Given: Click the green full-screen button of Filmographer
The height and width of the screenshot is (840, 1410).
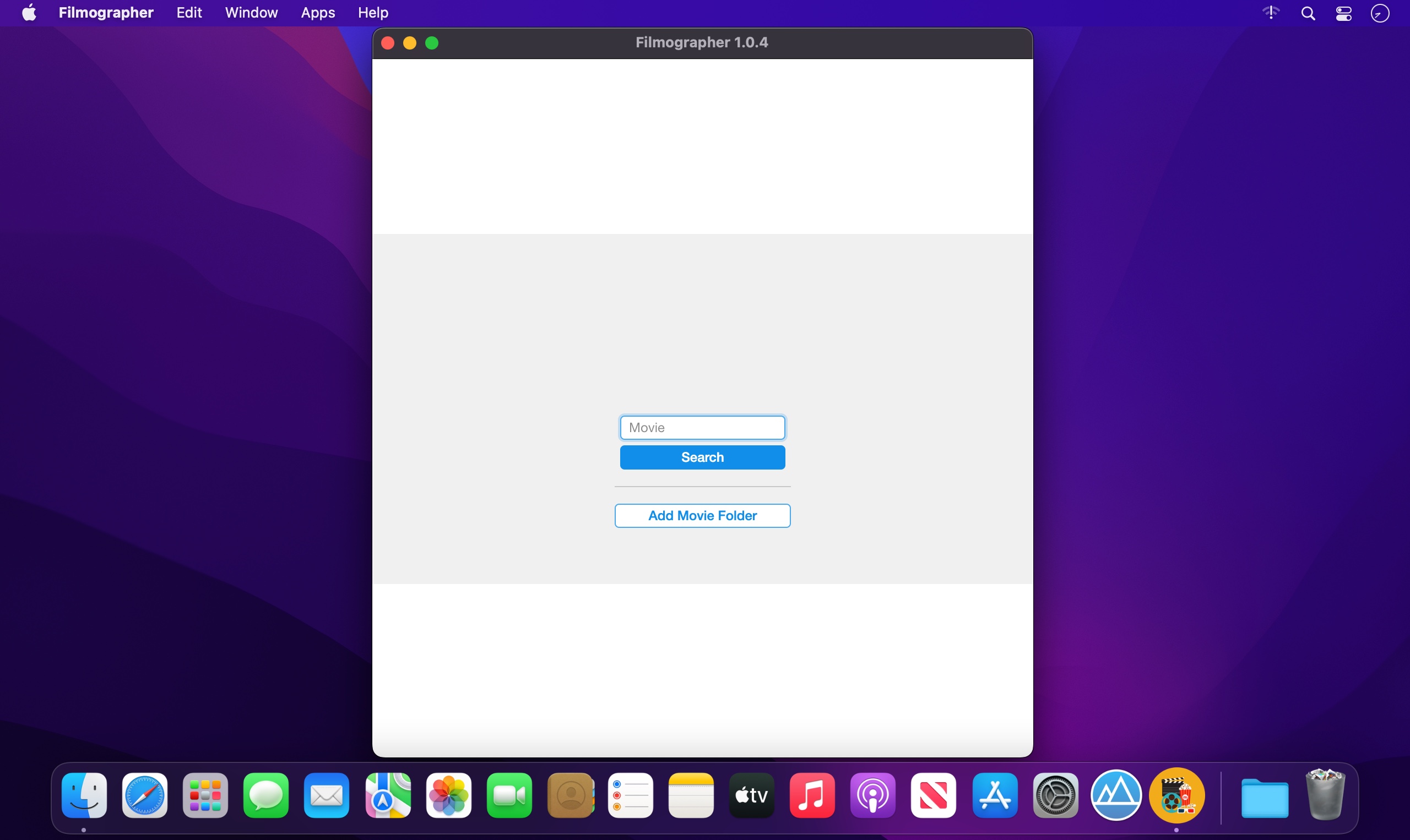Looking at the screenshot, I should coord(432,43).
